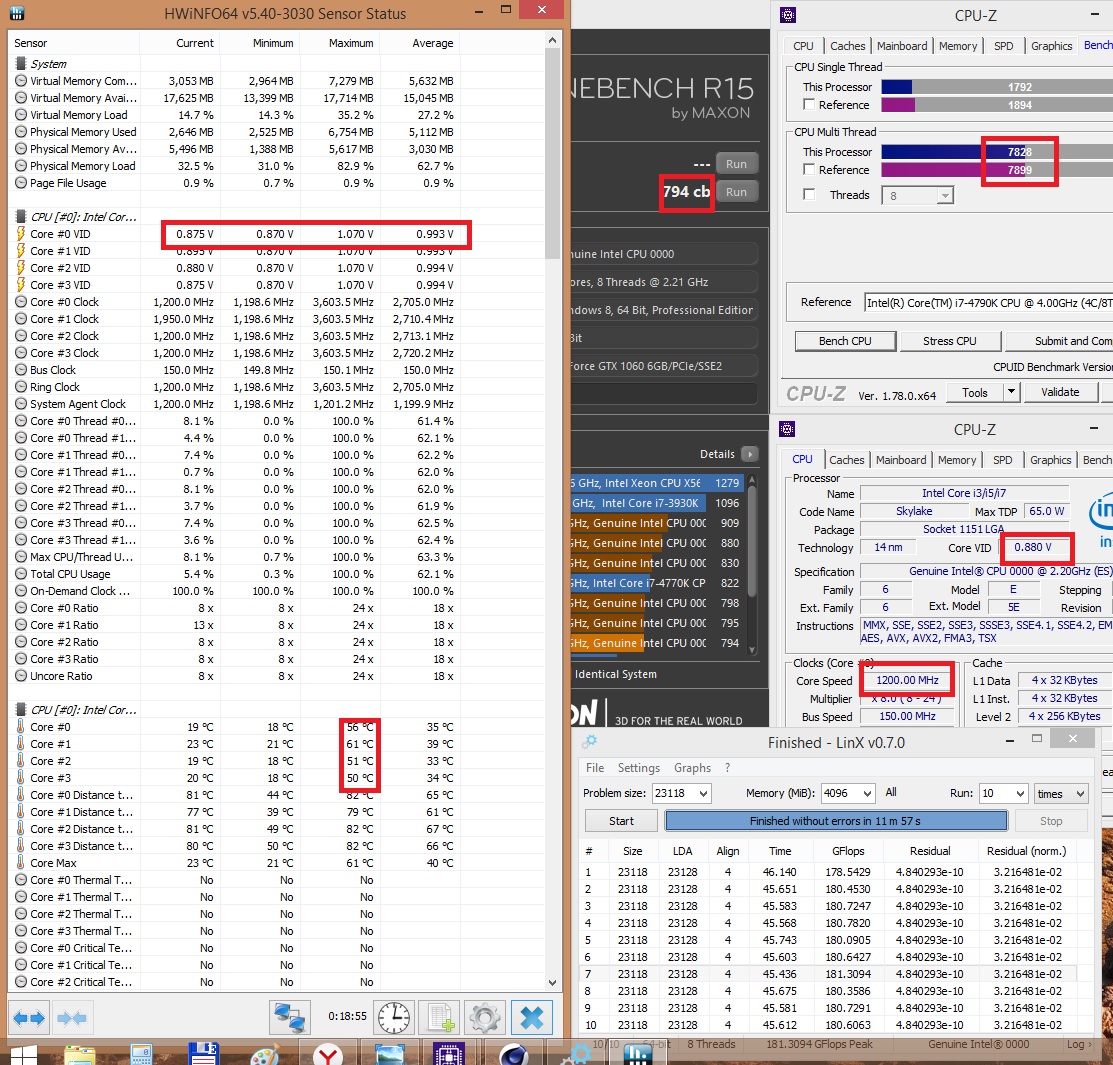This screenshot has height=1065, width=1113.
Task: Click Average column header in HWiNFO
Action: click(x=432, y=43)
